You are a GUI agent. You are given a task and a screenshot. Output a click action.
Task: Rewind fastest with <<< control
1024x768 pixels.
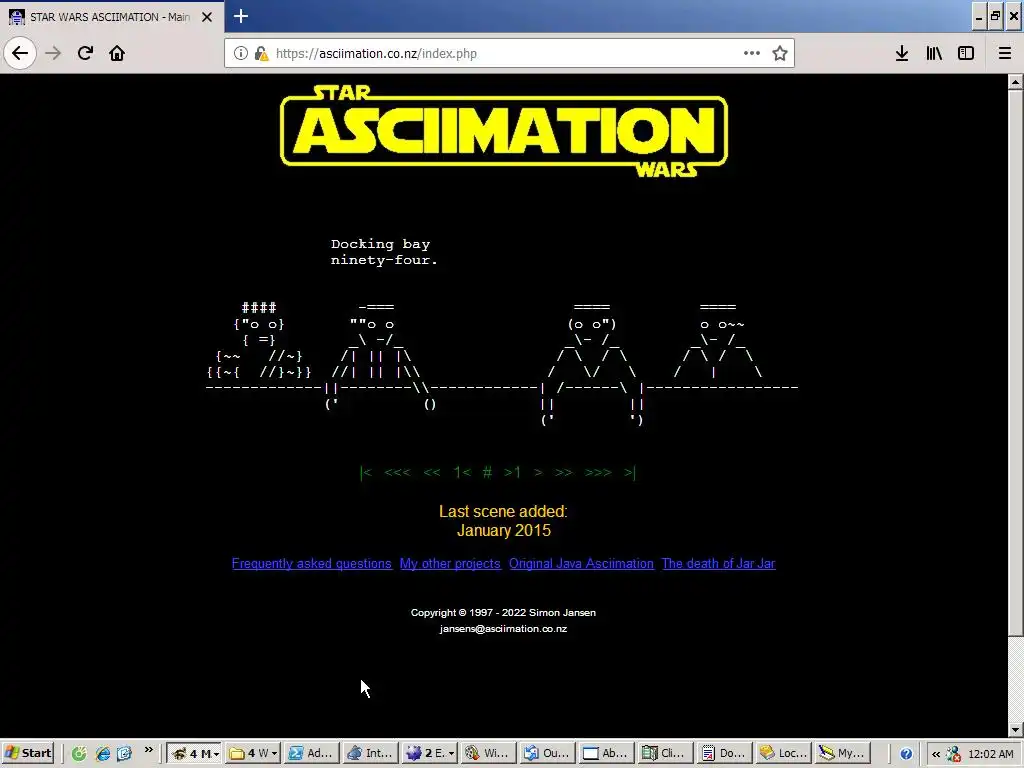[x=398, y=472]
